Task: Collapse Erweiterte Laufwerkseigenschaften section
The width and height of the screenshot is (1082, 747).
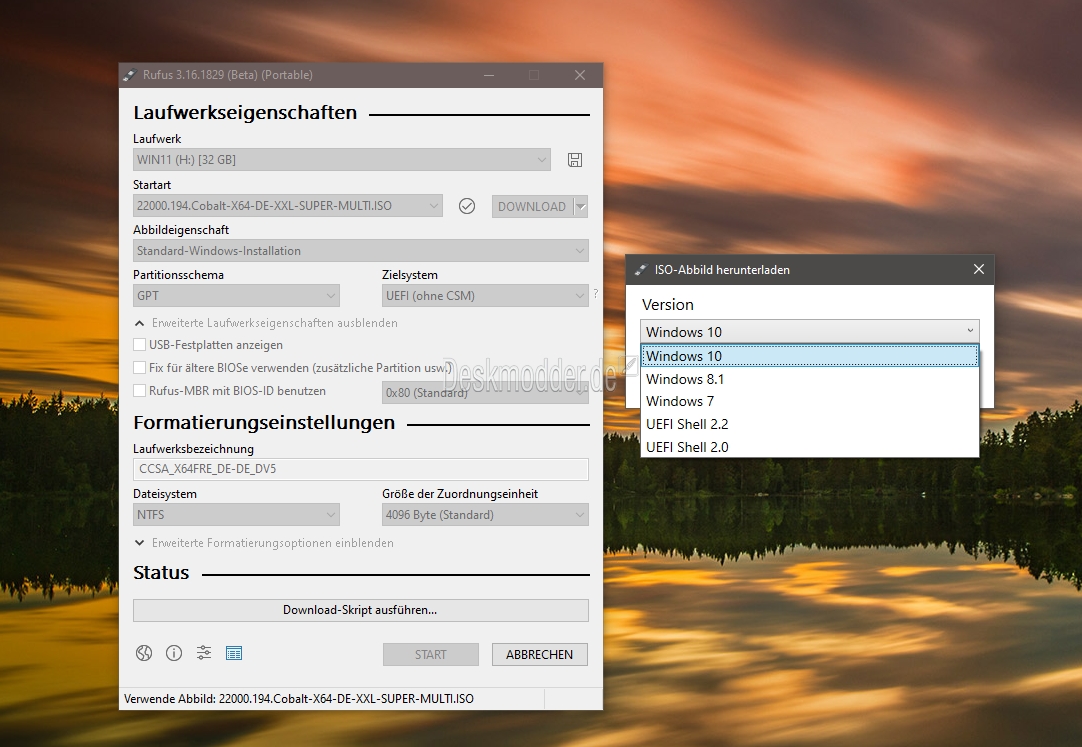Action: (266, 323)
